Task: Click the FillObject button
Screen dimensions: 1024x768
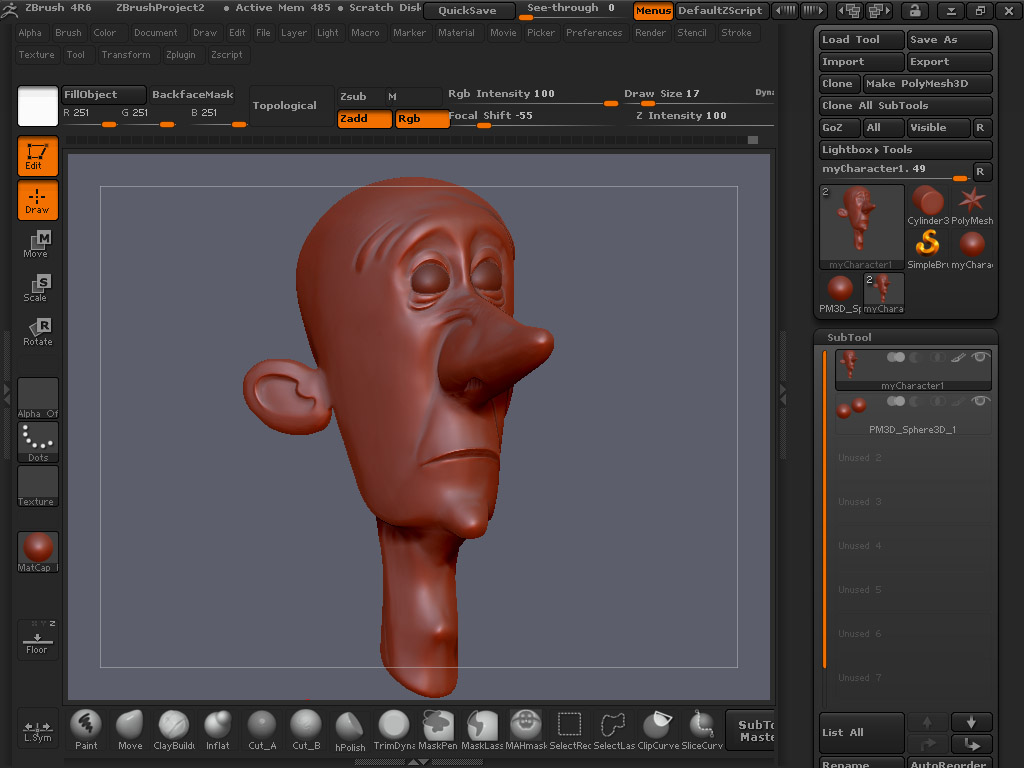Action: click(104, 95)
